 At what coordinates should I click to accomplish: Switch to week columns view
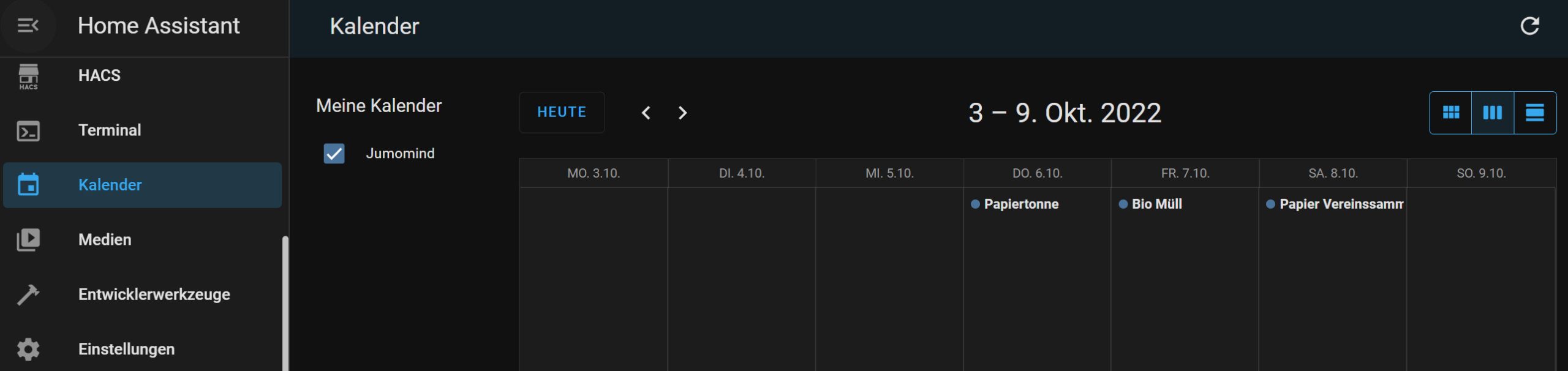coord(1492,113)
